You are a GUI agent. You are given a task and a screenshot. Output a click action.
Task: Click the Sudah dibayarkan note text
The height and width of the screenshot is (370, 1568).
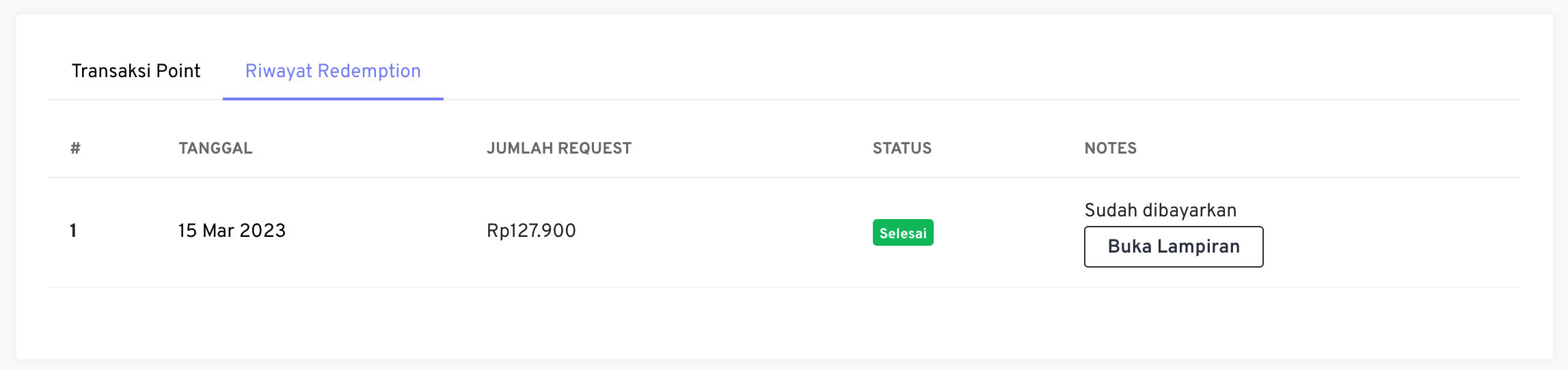[x=1161, y=210]
